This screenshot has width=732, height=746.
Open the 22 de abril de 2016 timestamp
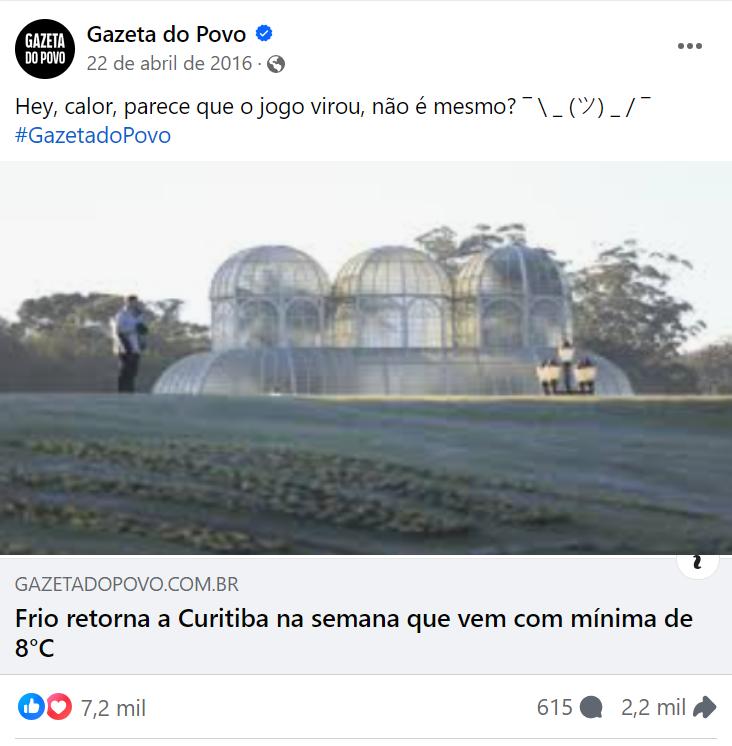click(169, 63)
